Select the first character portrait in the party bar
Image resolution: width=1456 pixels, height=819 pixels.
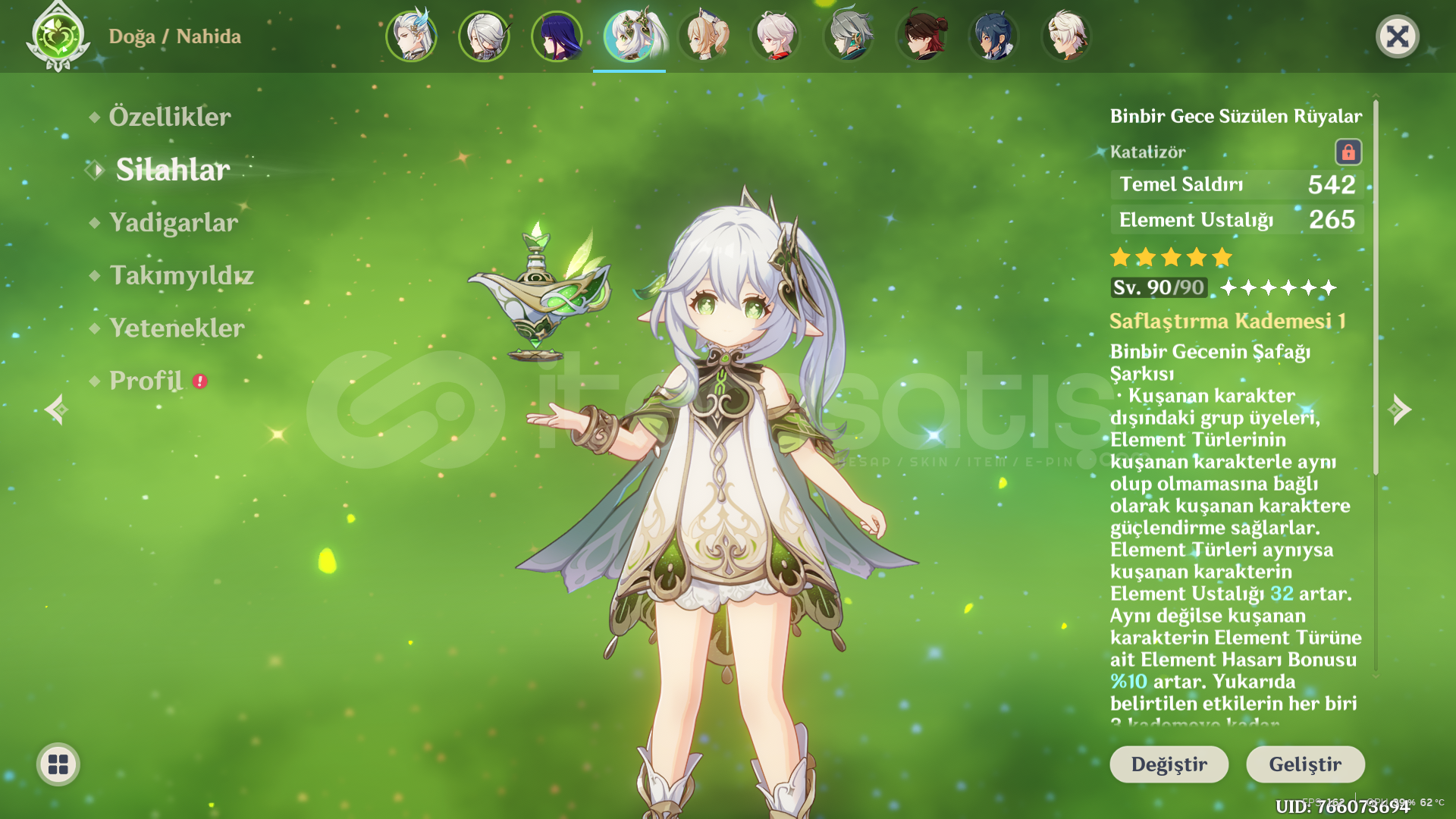[411, 36]
